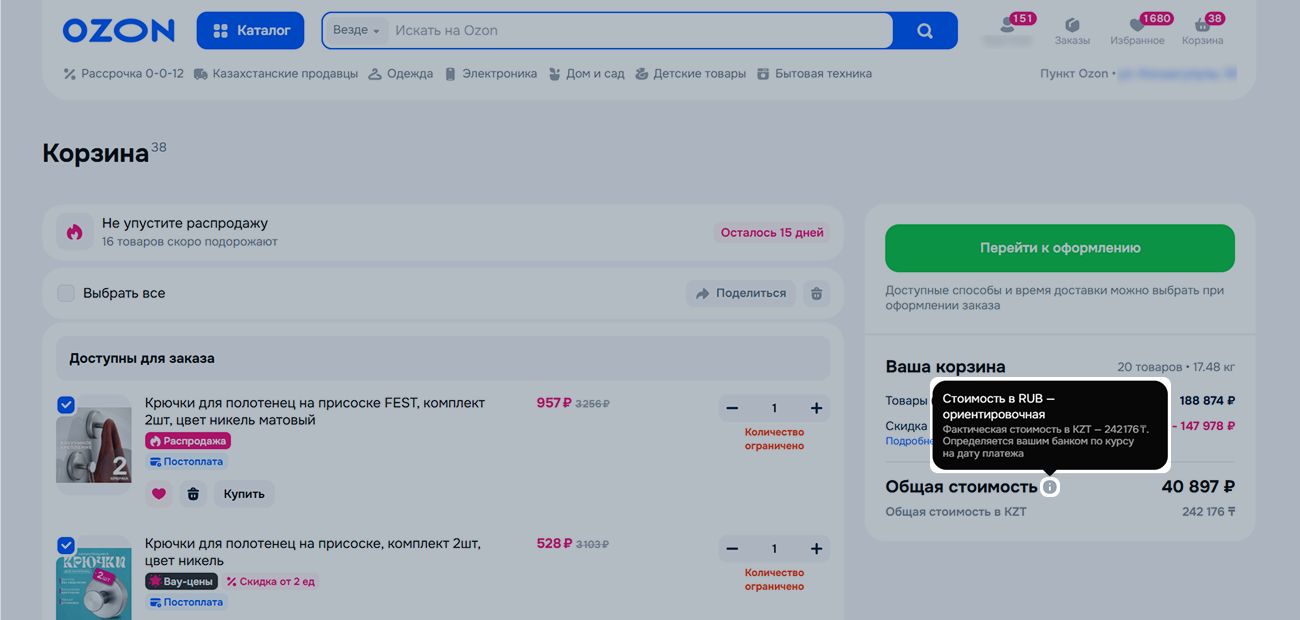Click the Искать на Ozon search field
Viewport: 1300px width, 620px height.
pyautogui.click(x=640, y=31)
